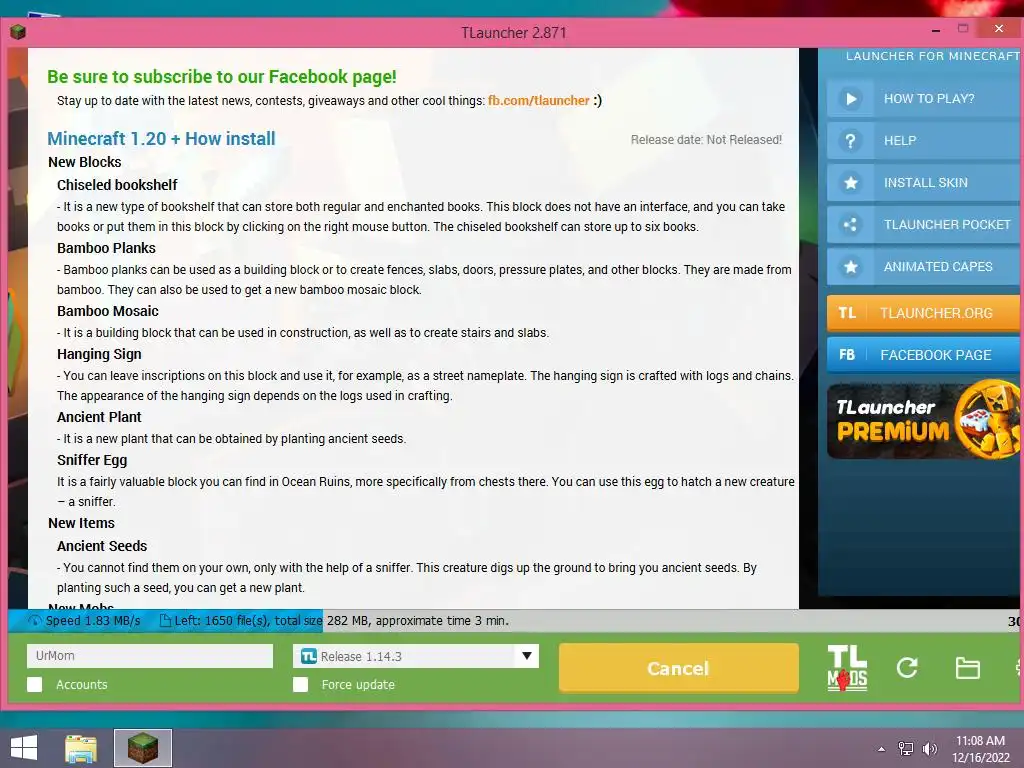Click the refresh arrow icon
Screen dimensions: 1024x768
tap(907, 667)
